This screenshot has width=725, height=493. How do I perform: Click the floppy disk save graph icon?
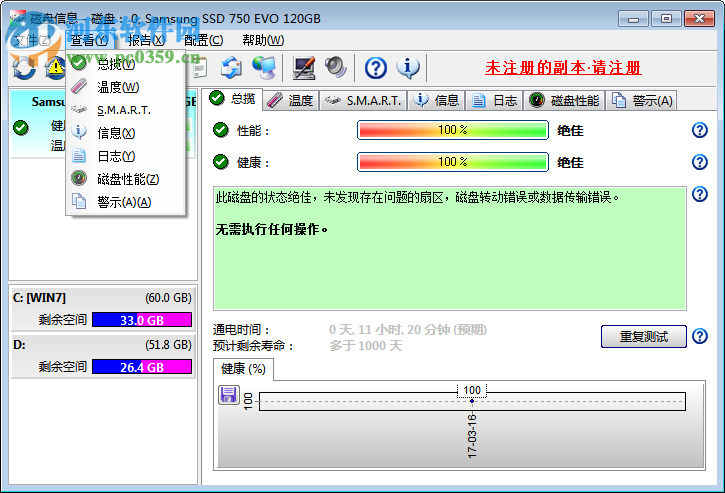[x=228, y=395]
